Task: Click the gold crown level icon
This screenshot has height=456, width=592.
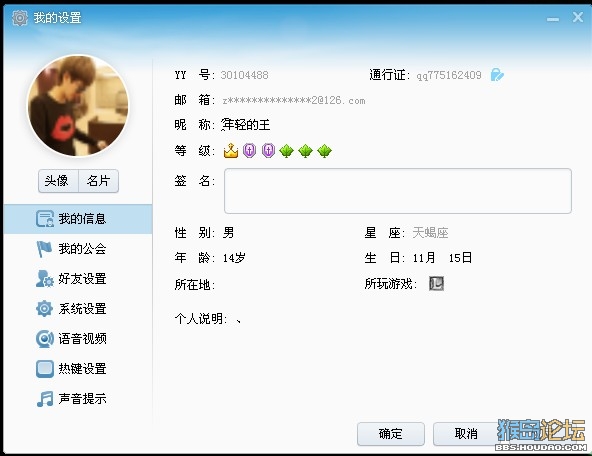Action: [231, 151]
